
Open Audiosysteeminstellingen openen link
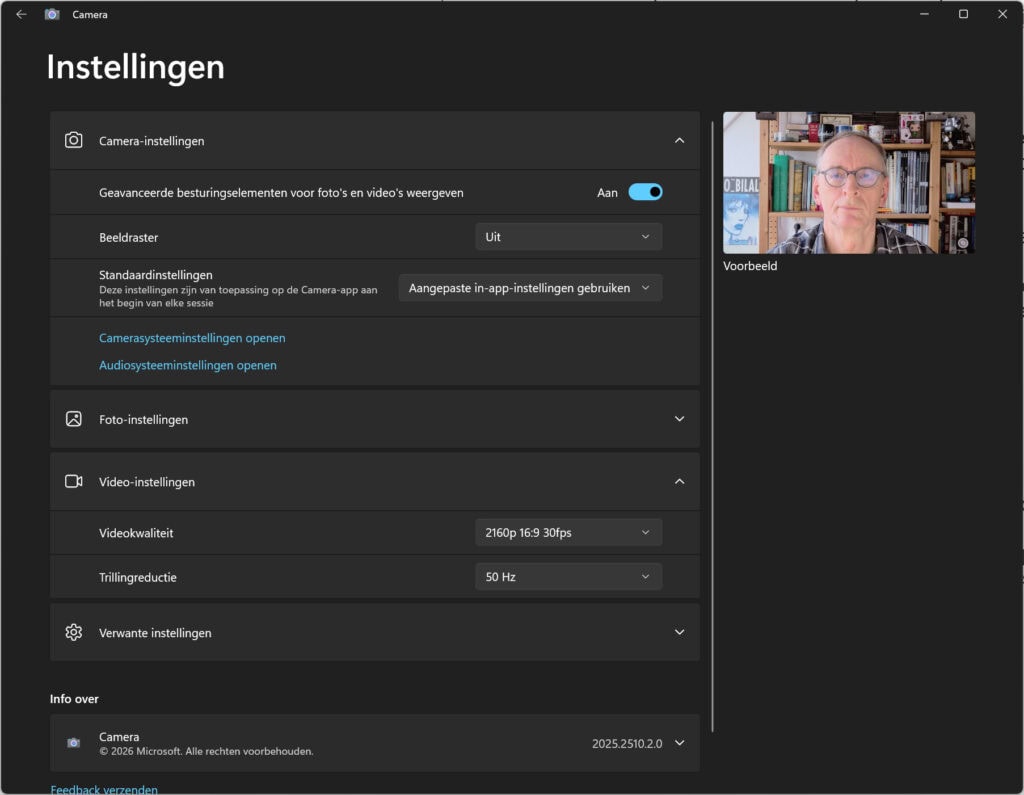tap(188, 365)
